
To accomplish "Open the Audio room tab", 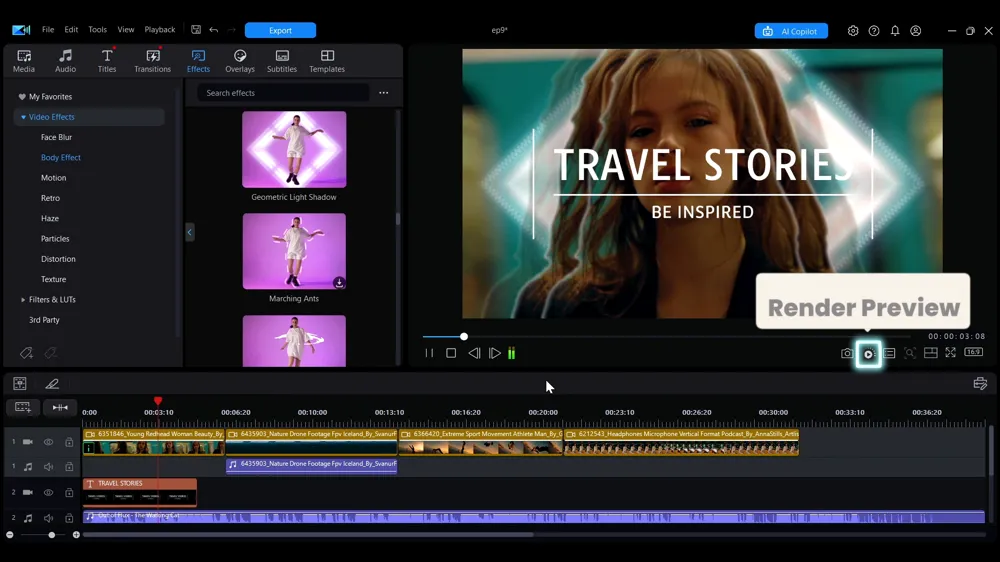I will point(65,61).
